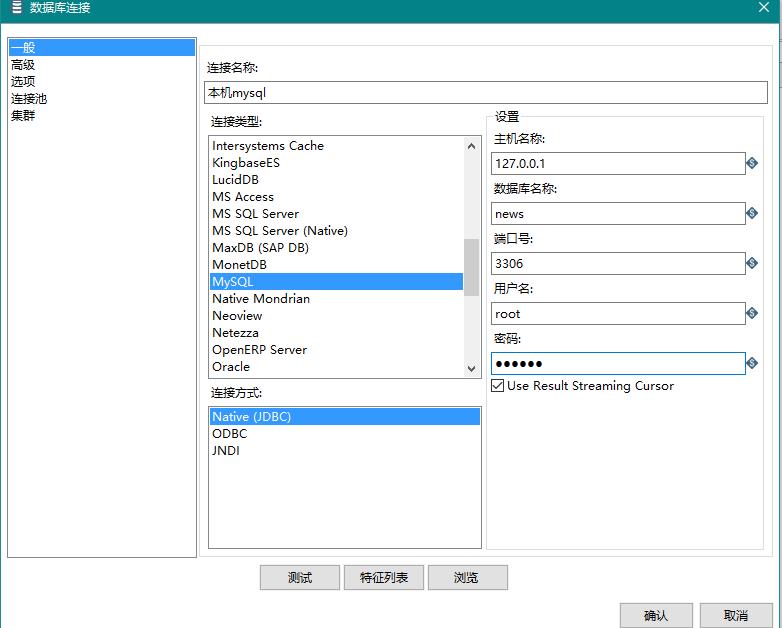Select the 高级 category in left panel
The height and width of the screenshot is (628, 782).
tap(23, 65)
